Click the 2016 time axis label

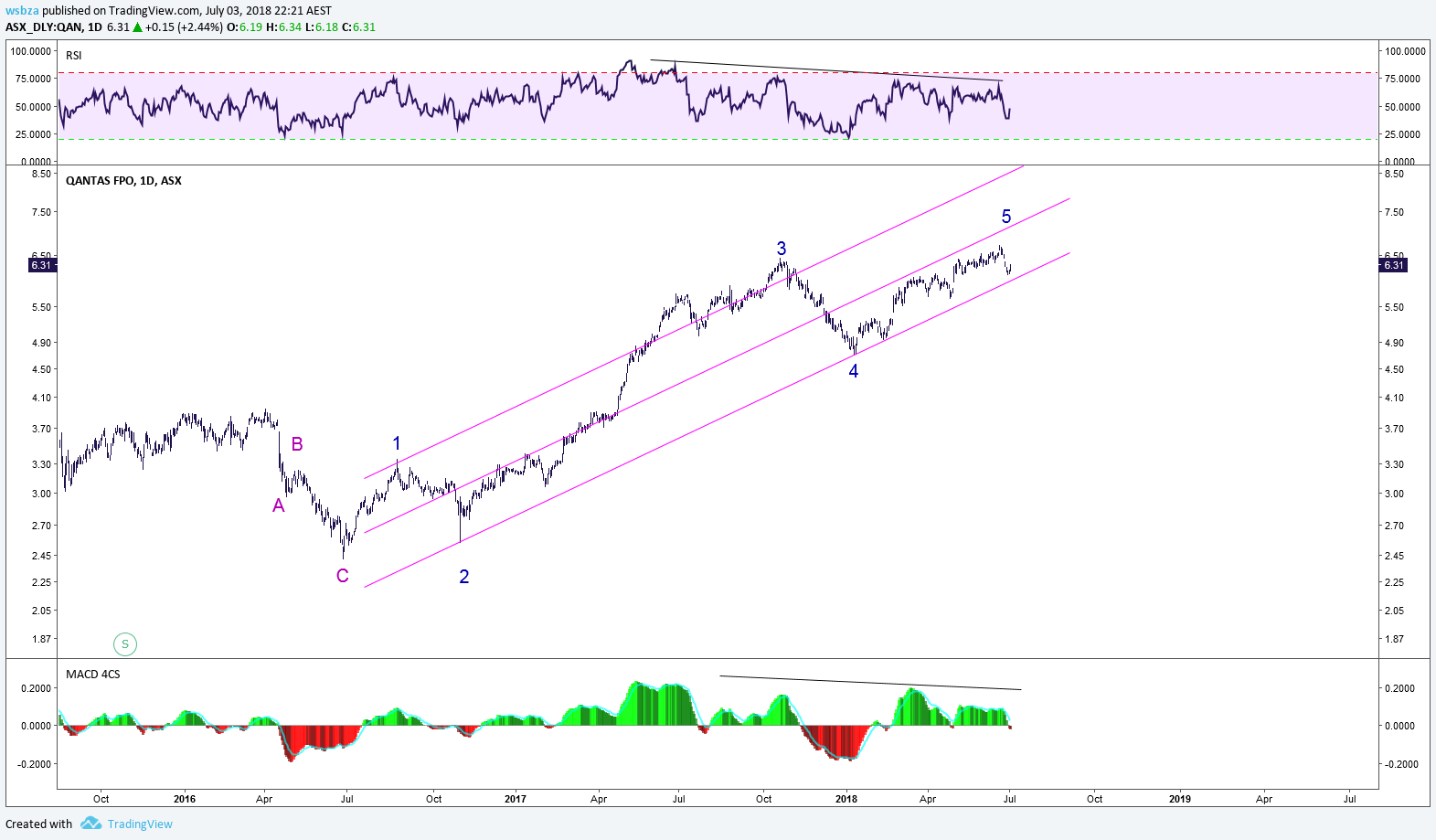click(x=185, y=799)
